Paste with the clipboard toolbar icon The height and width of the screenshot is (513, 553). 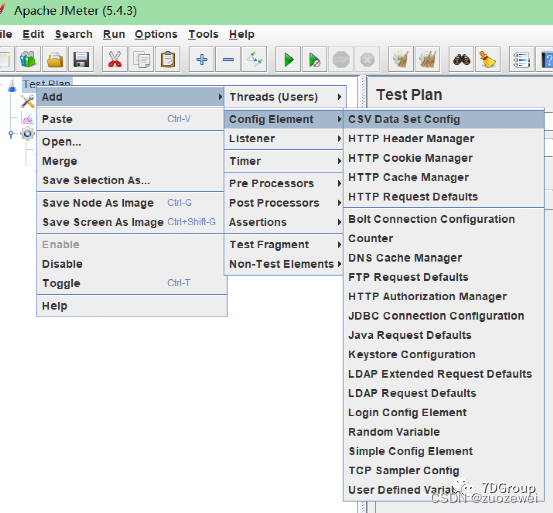click(168, 59)
